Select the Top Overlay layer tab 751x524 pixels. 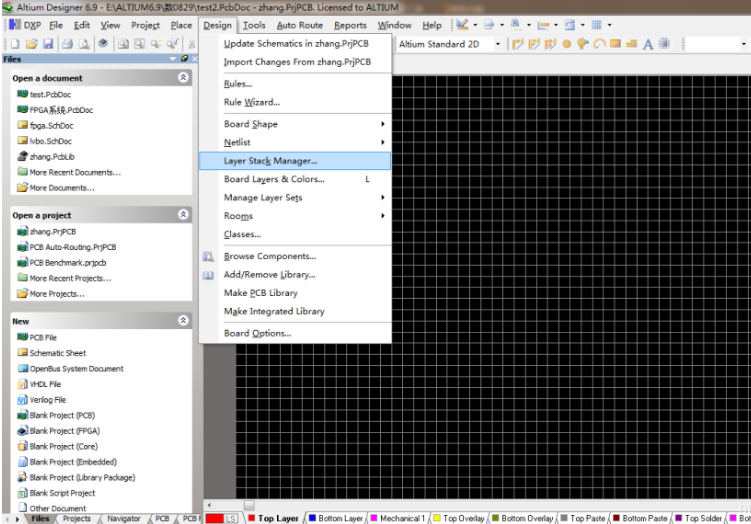pyautogui.click(x=459, y=518)
